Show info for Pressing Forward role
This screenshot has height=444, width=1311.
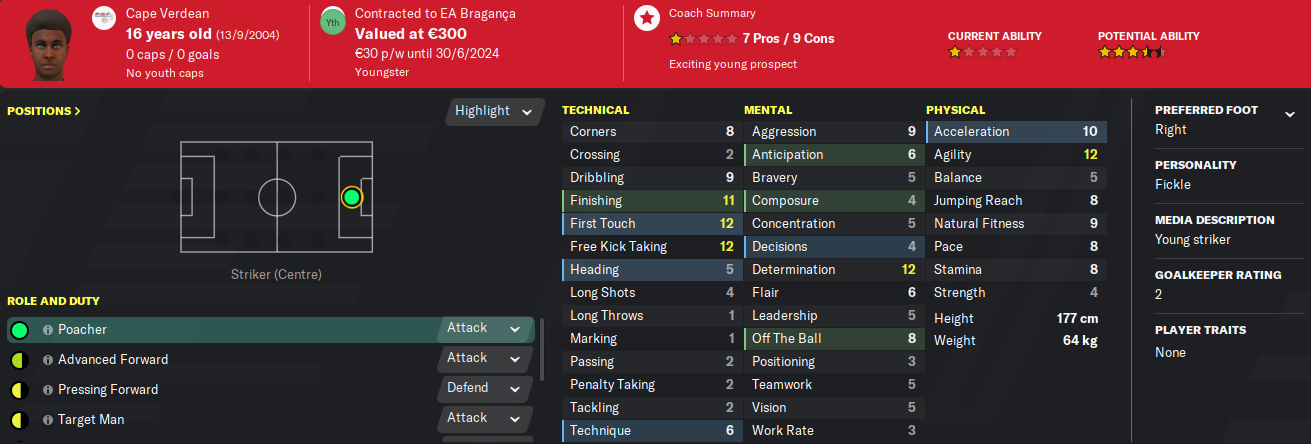click(x=47, y=390)
